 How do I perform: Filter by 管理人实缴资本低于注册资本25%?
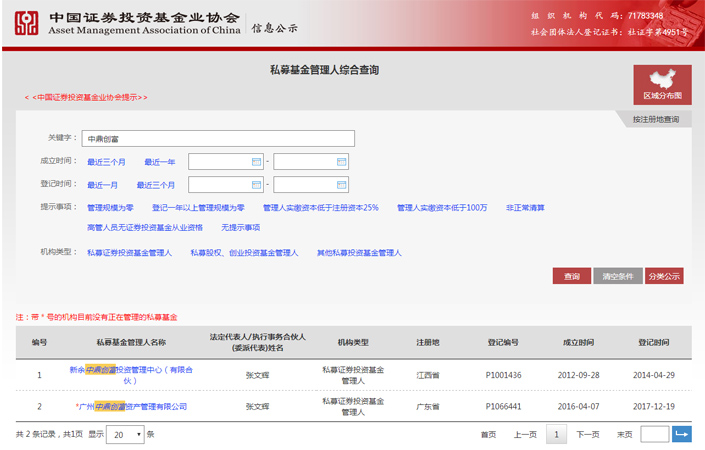tap(321, 208)
